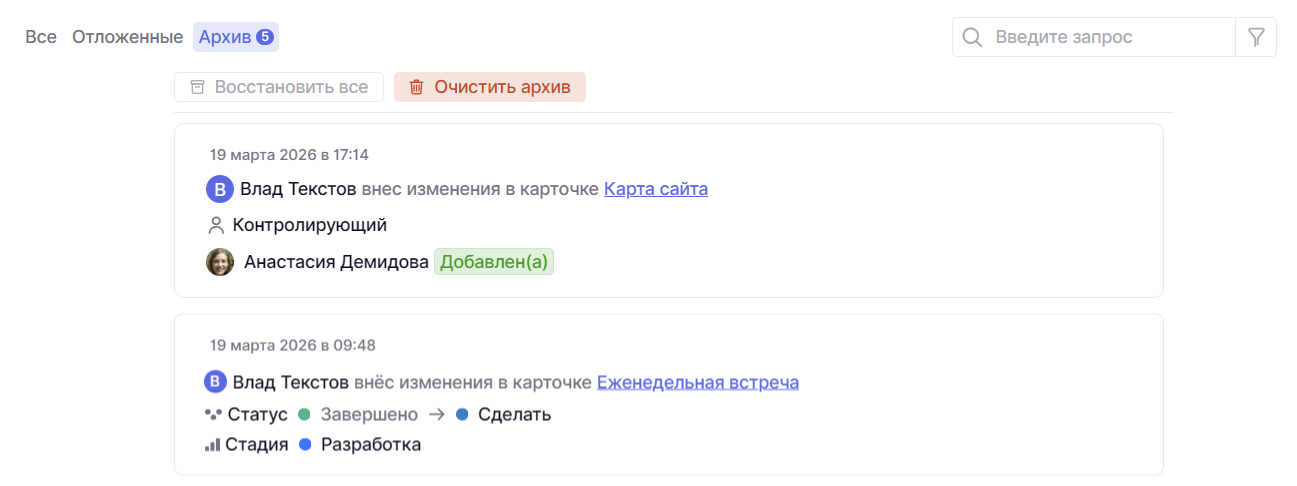Viewport: 1297px width, 486px height.
Task: Click the trash icon in Очистить архив
Action: click(417, 87)
